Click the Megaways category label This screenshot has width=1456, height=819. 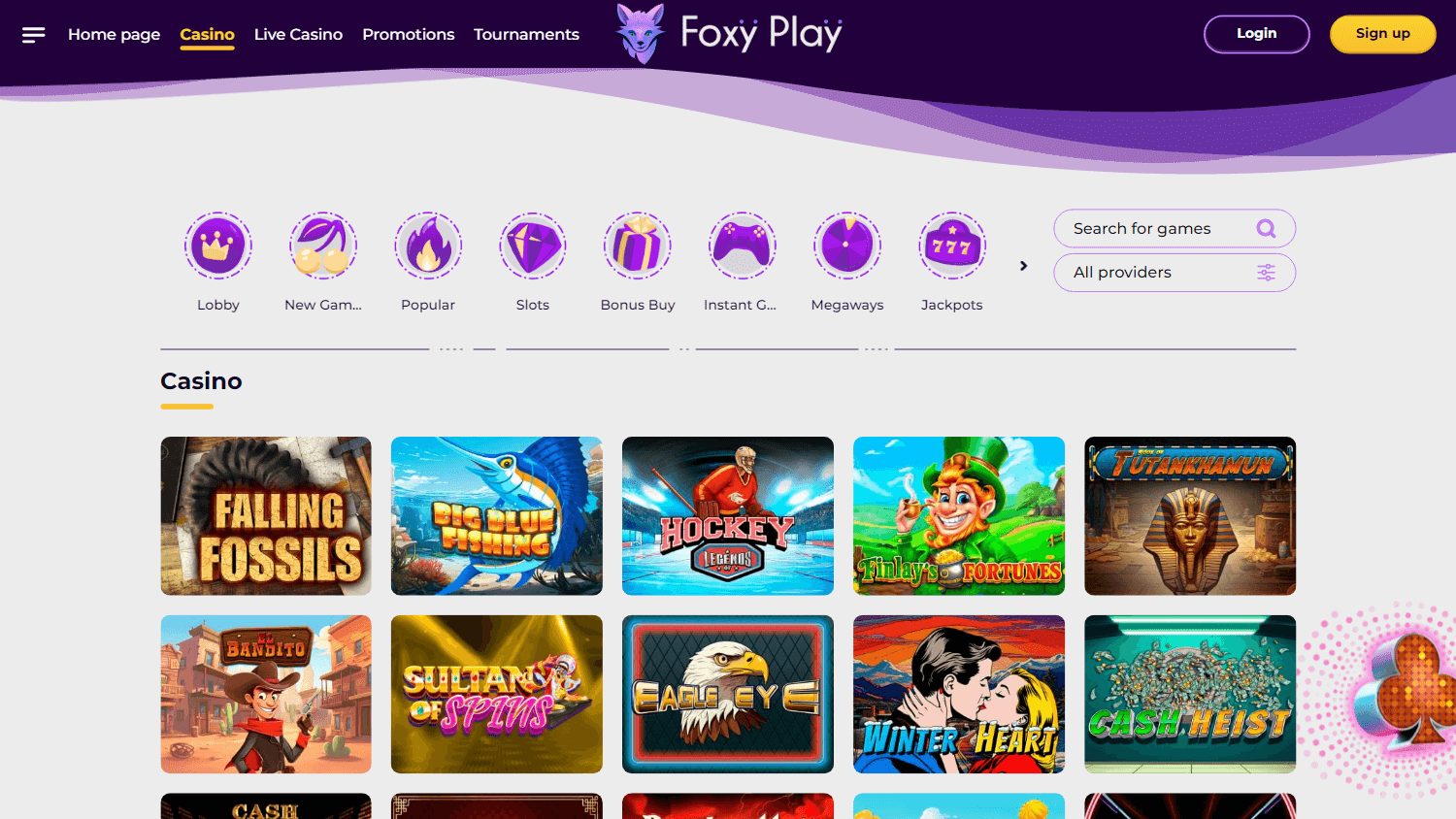pos(847,305)
